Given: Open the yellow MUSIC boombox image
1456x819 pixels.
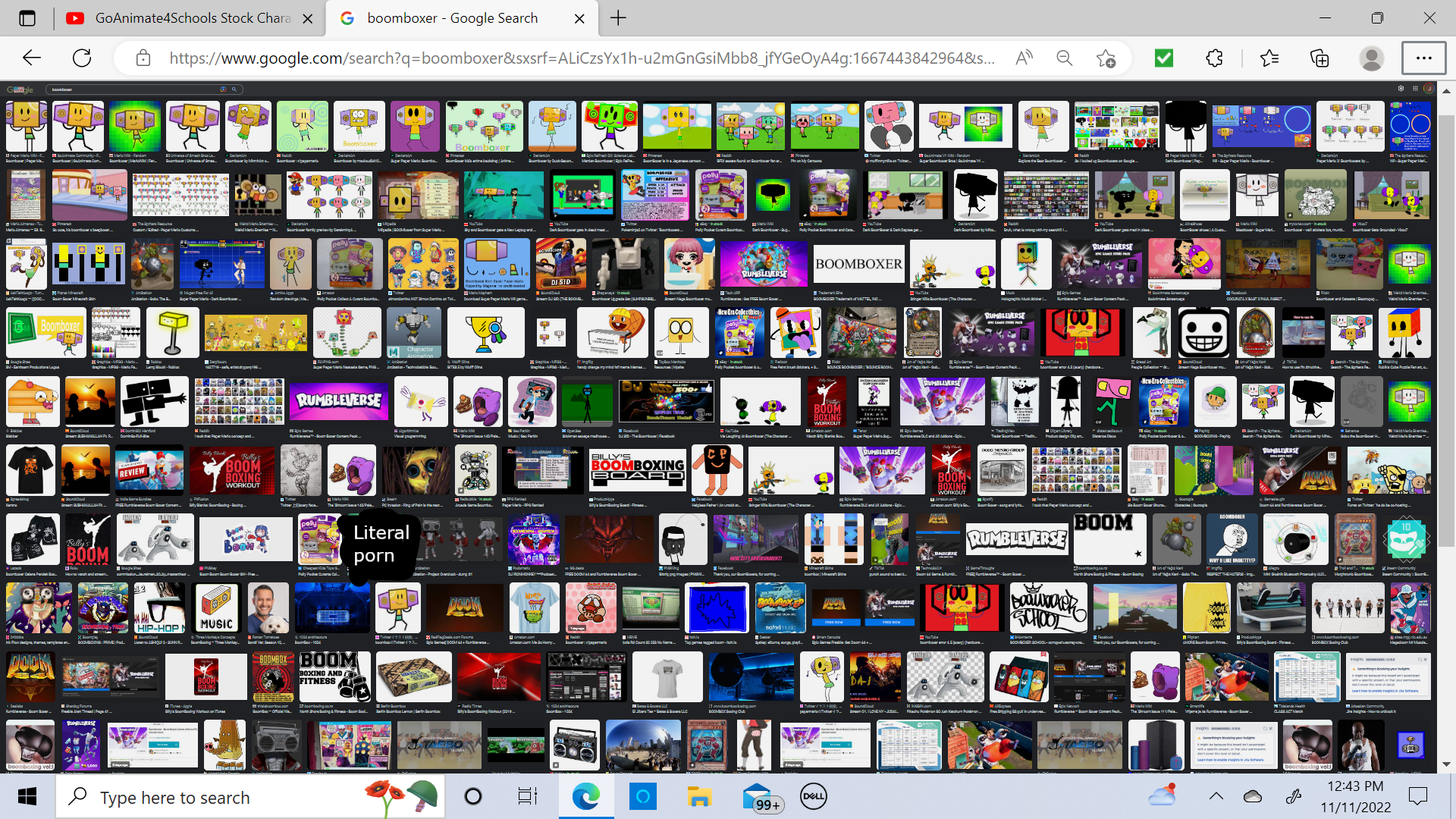Looking at the screenshot, I should 217,608.
